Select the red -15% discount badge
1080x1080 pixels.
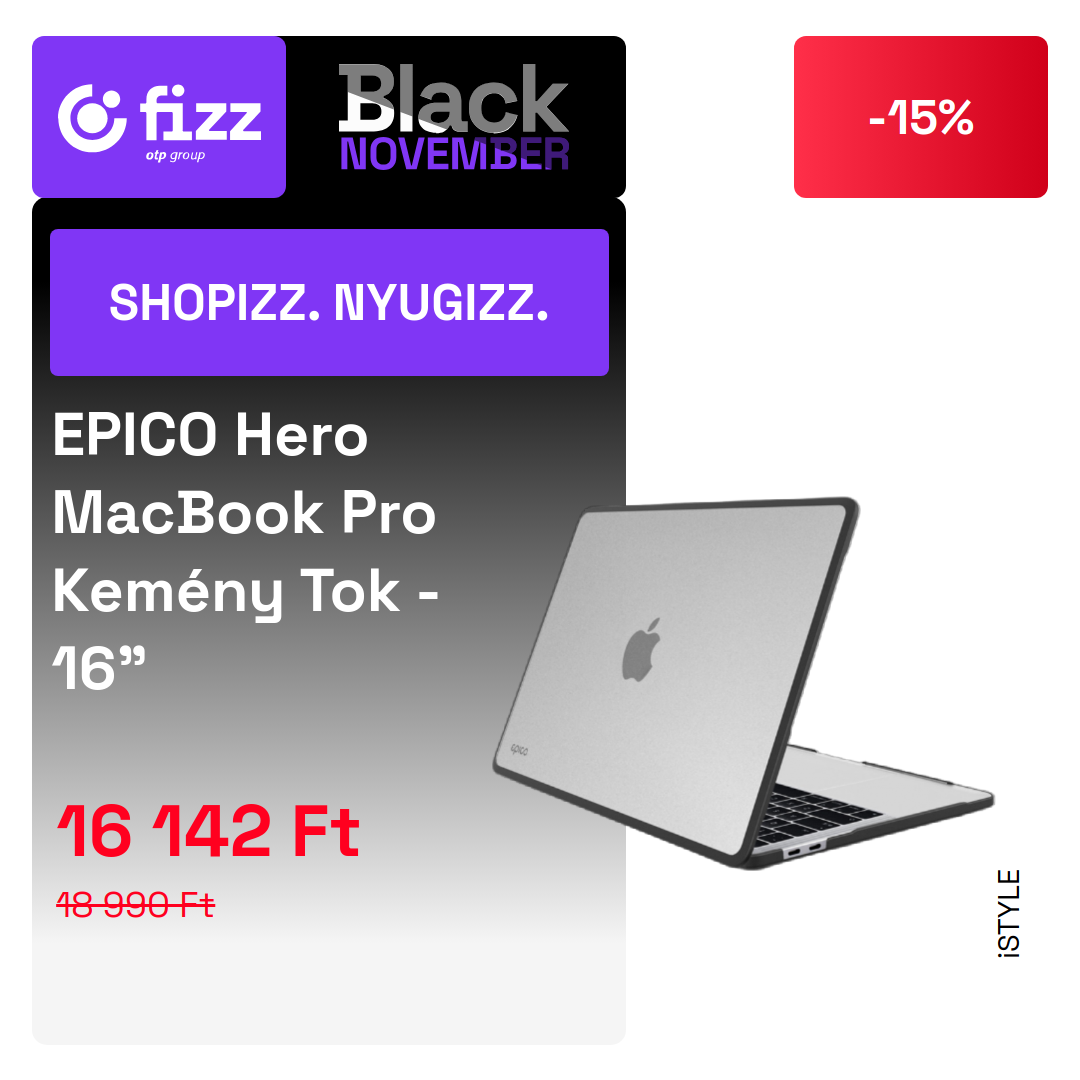920,117
